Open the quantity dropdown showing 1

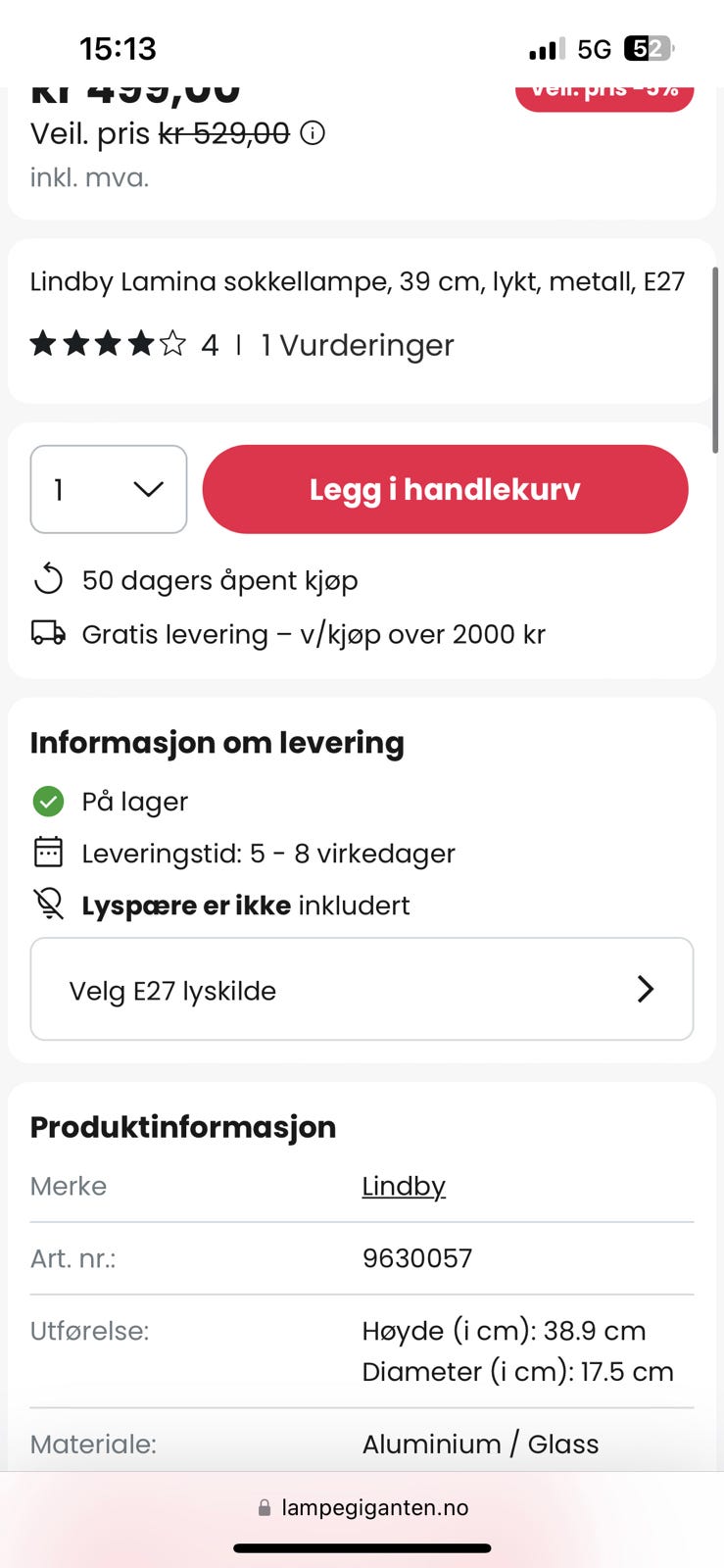point(109,489)
